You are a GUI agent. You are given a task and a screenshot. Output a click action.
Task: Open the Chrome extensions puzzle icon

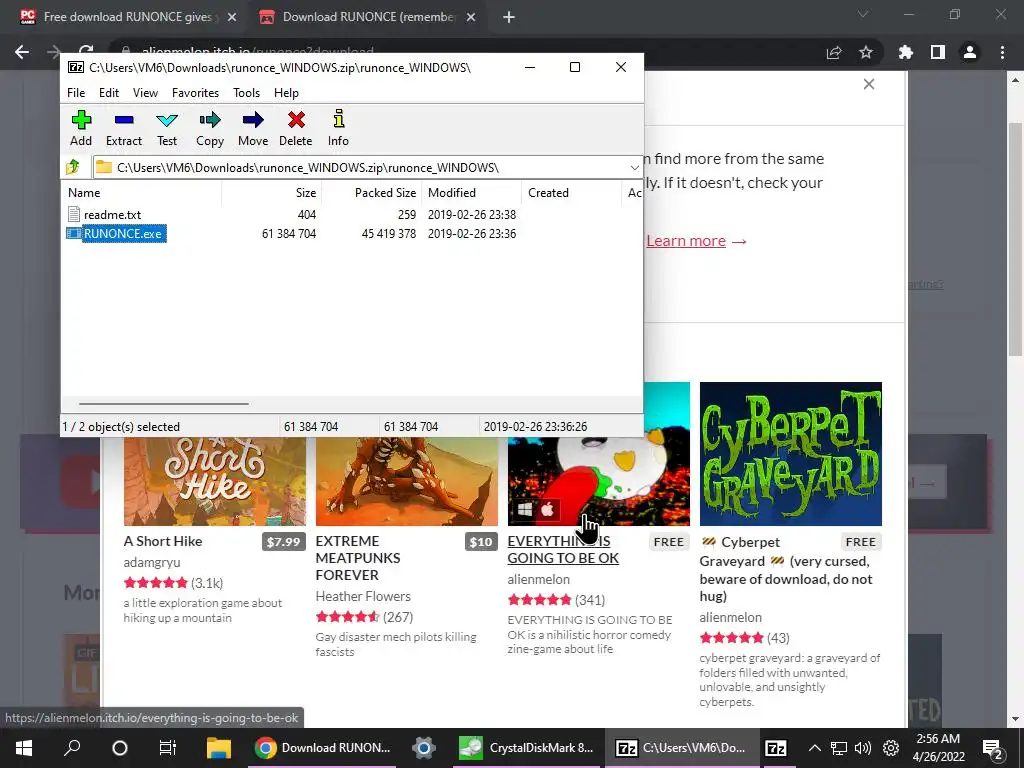[x=906, y=52]
